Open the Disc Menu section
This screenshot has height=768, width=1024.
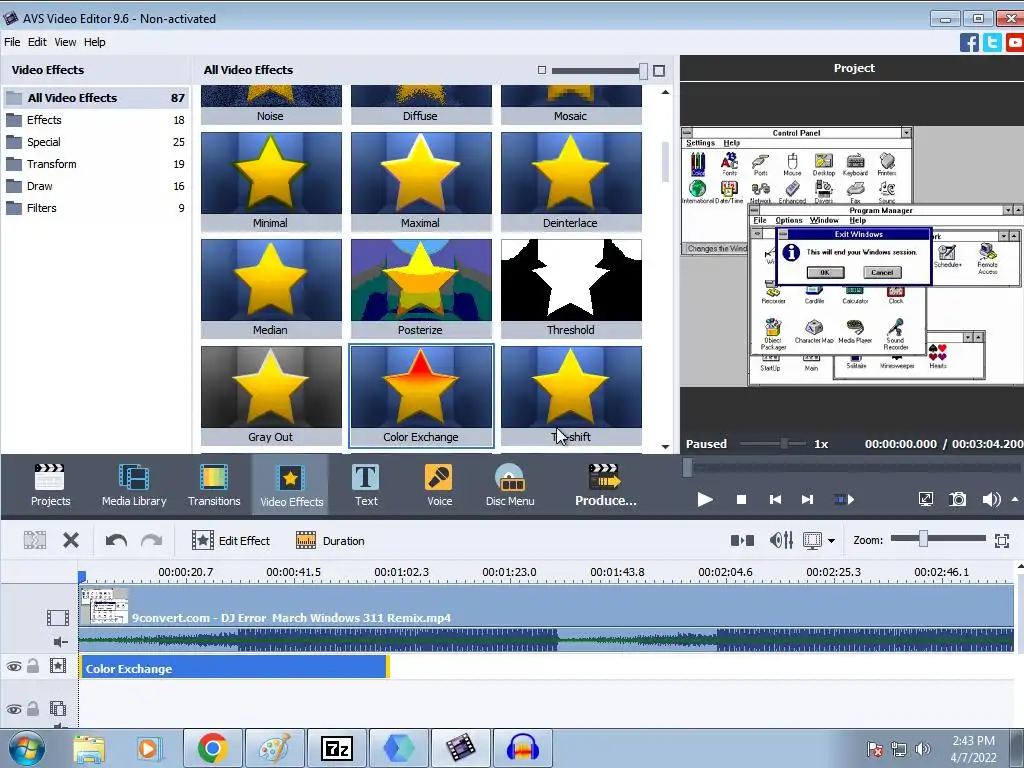pos(510,485)
